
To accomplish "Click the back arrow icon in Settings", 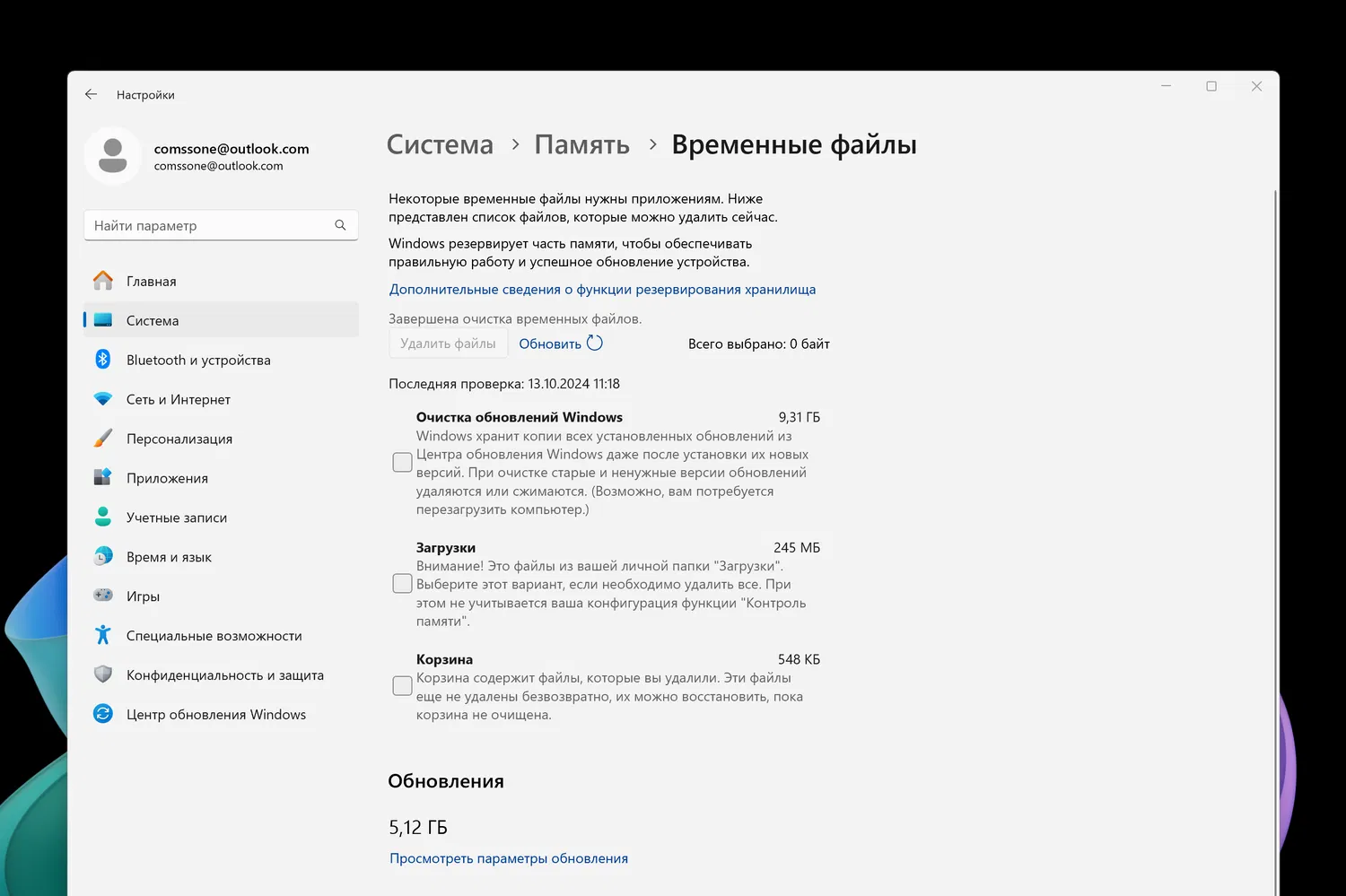I will point(91,94).
